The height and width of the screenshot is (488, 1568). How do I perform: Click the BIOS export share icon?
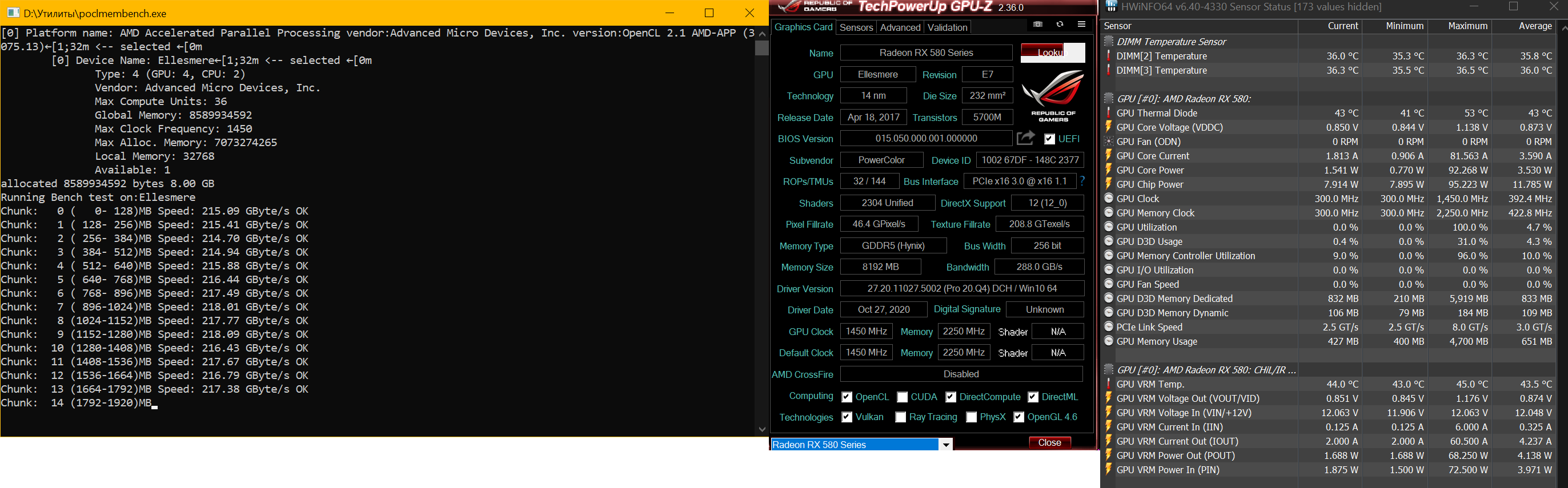[x=1026, y=138]
